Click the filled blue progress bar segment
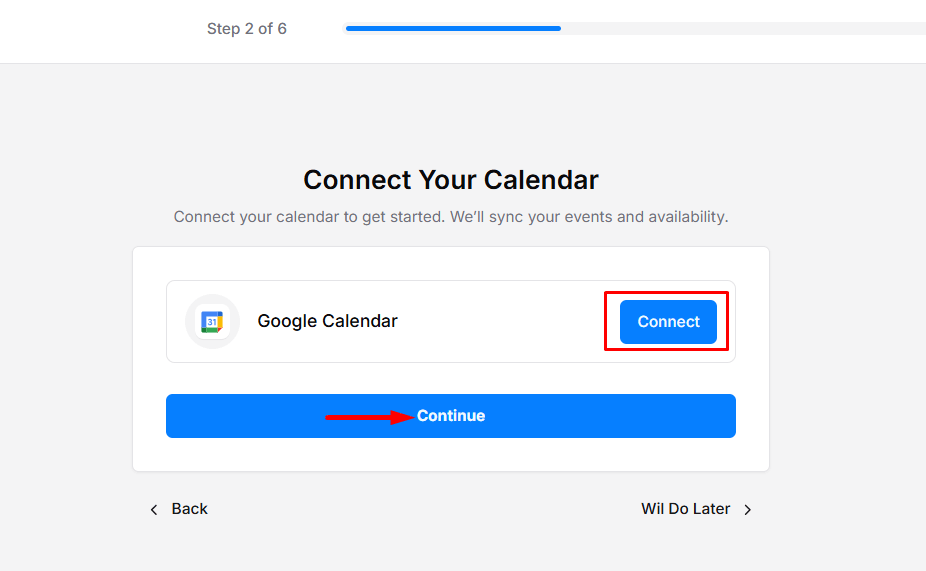The width and height of the screenshot is (926, 571). pos(453,28)
